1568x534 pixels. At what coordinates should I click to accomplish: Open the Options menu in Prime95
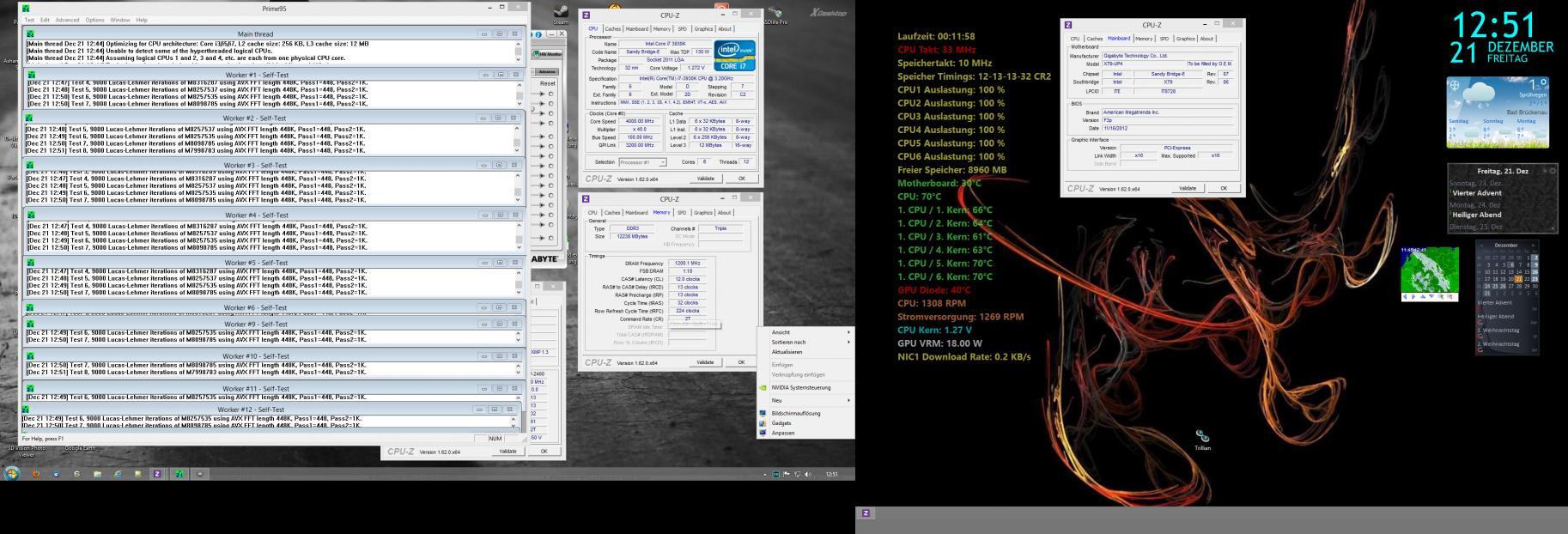pyautogui.click(x=94, y=20)
